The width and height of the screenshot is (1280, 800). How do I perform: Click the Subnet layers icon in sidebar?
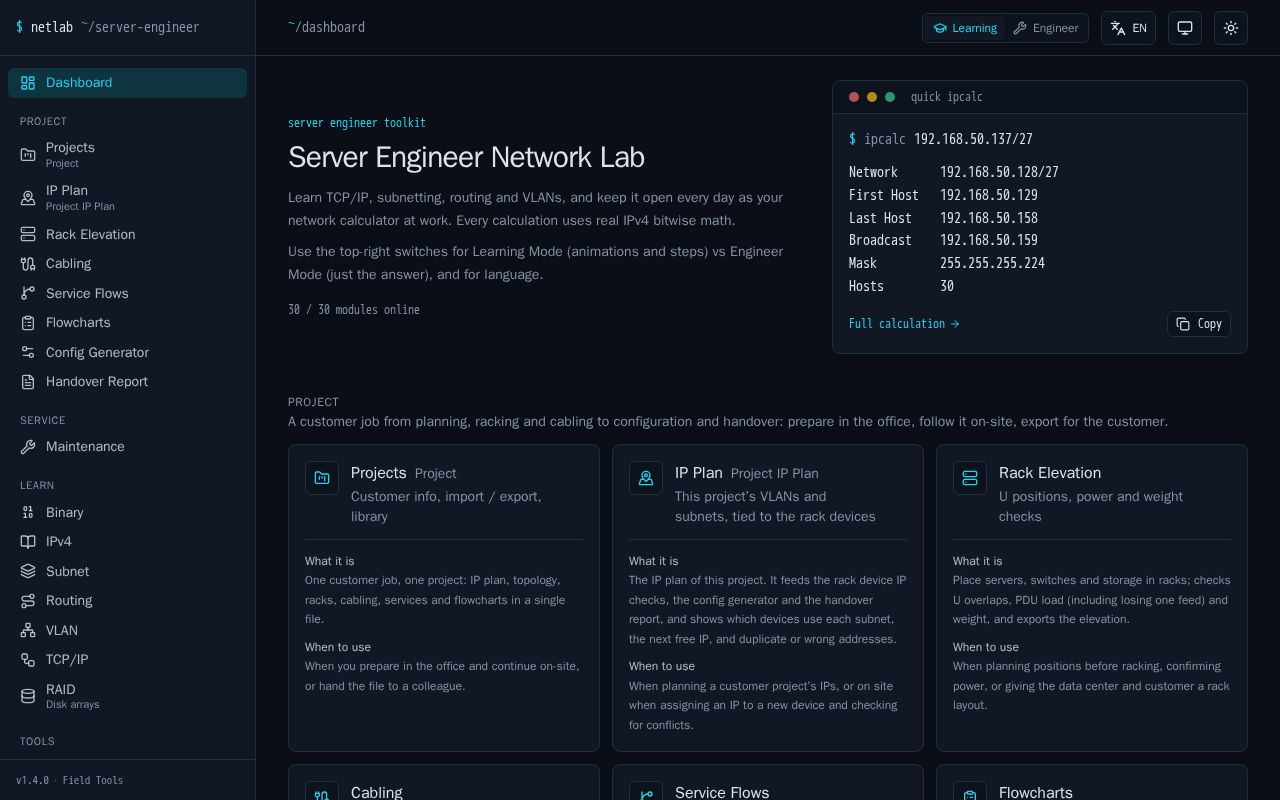coord(28,571)
